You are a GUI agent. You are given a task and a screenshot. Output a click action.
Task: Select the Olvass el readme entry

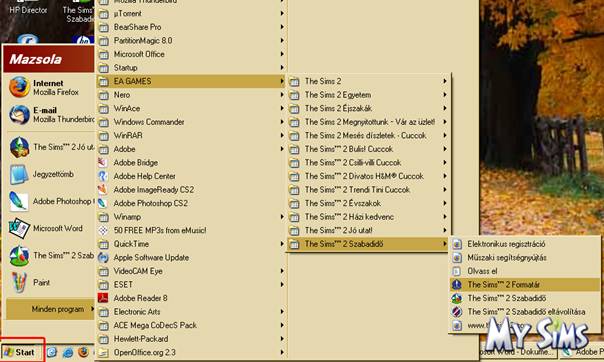pyautogui.click(x=524, y=271)
